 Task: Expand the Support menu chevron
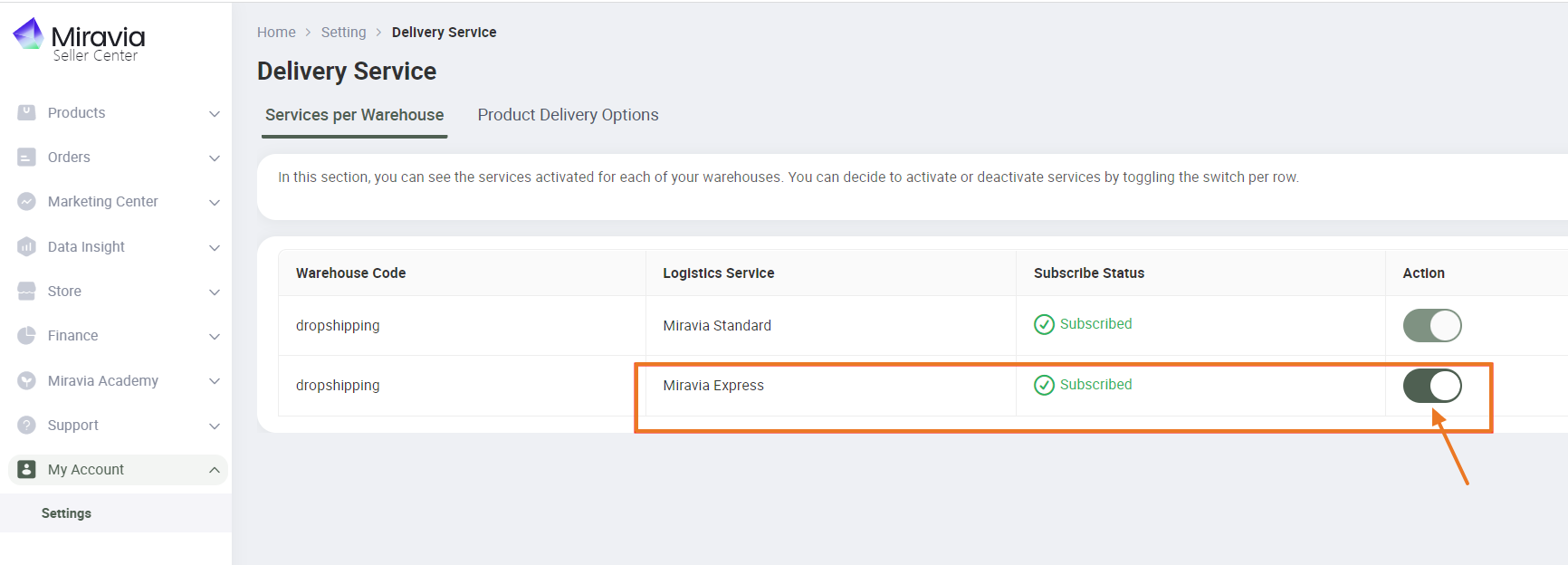click(215, 425)
